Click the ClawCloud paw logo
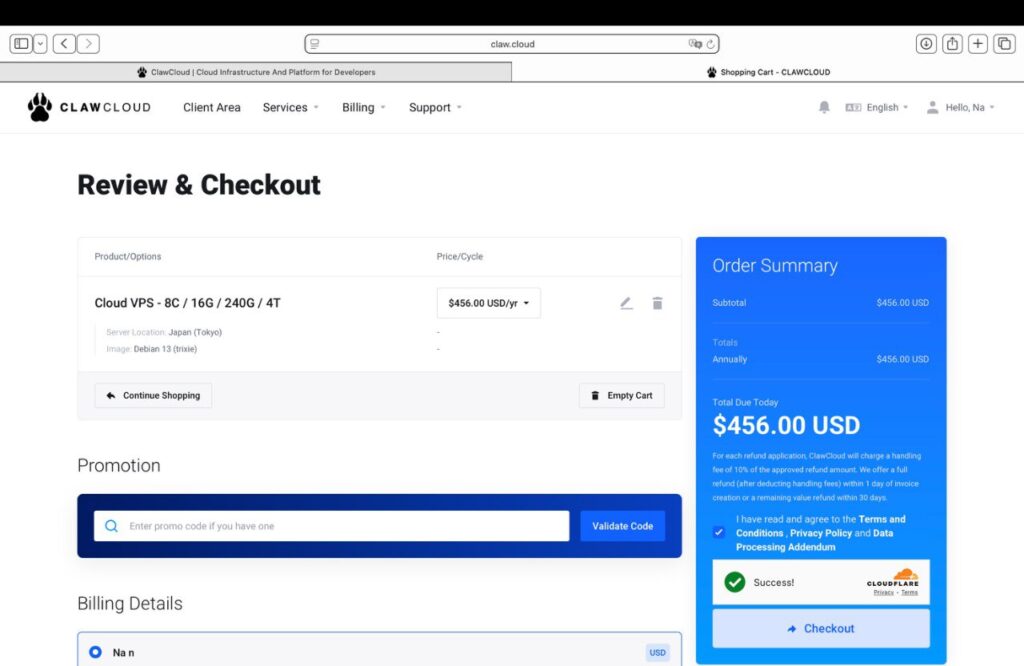Screen dimensions: 1024x666 coord(40,107)
